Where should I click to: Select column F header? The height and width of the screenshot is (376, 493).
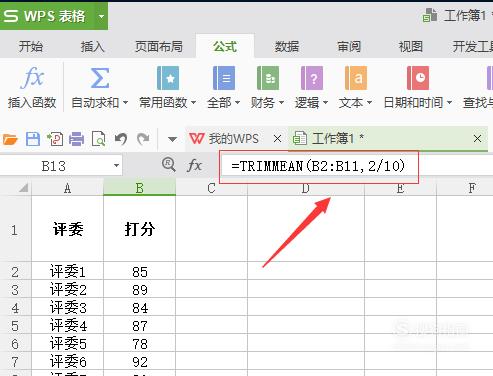click(472, 188)
